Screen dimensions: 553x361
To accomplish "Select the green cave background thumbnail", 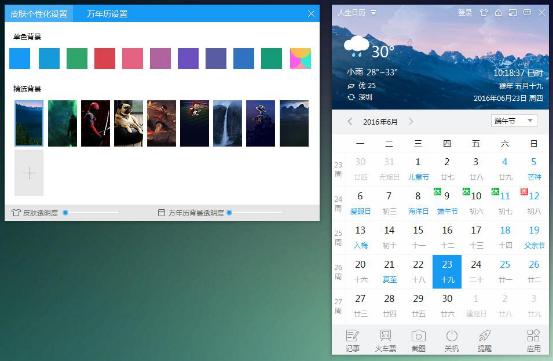I will click(62, 123).
